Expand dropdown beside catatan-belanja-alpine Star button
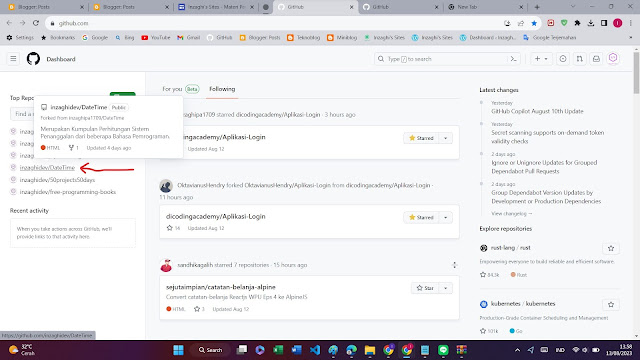Image resolution: width=640 pixels, height=360 pixels. (446, 288)
